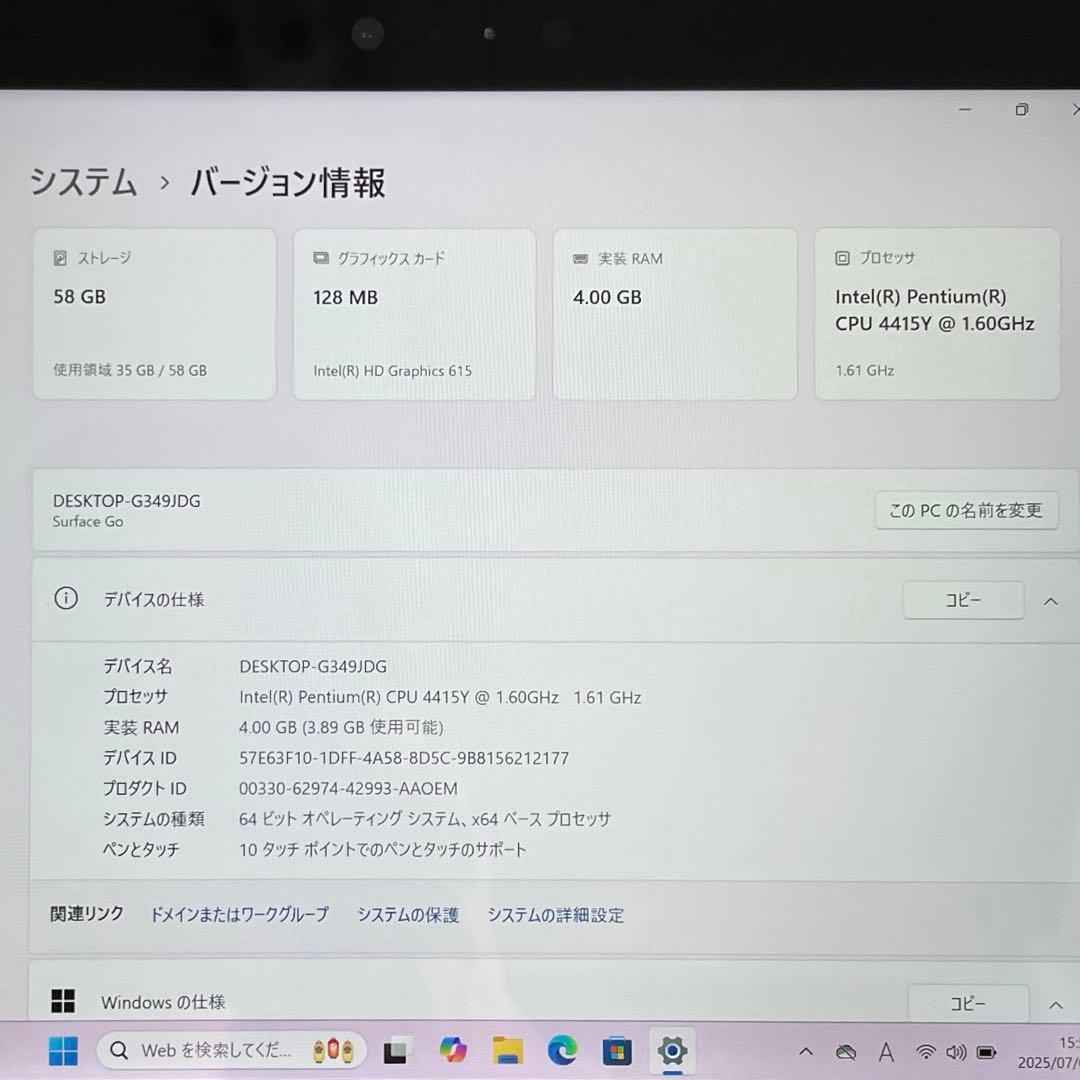Open the battery status tray icon
This screenshot has width=1080, height=1080.
(987, 1052)
